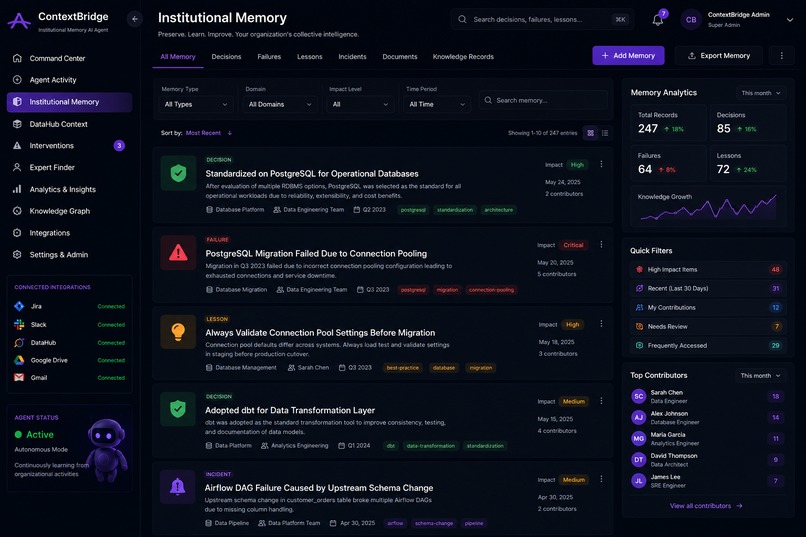806x537 pixels.
Task: Open Memory Analytics This month dropdown
Action: click(761, 93)
